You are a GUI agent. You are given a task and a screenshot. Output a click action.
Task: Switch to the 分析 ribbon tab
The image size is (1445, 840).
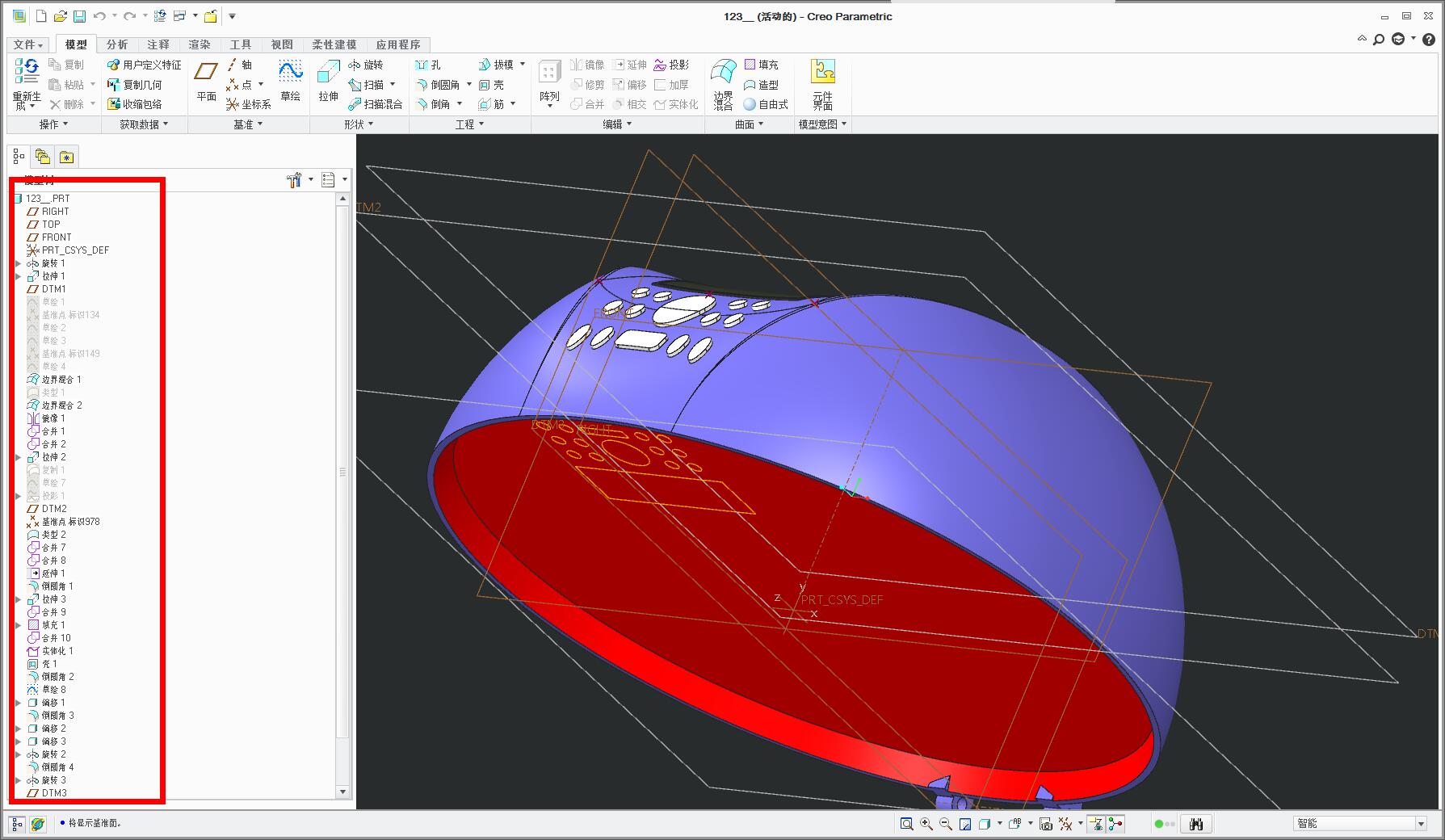(117, 44)
